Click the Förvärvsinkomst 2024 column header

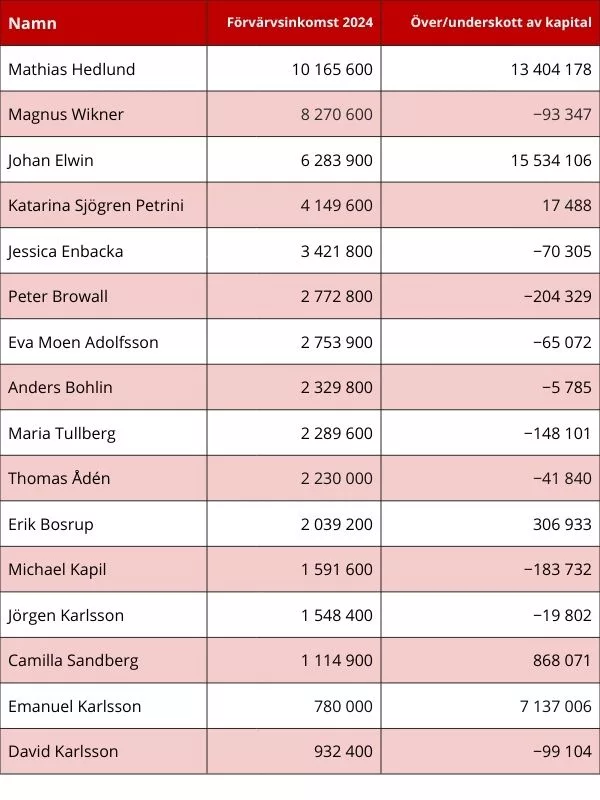tap(299, 23)
